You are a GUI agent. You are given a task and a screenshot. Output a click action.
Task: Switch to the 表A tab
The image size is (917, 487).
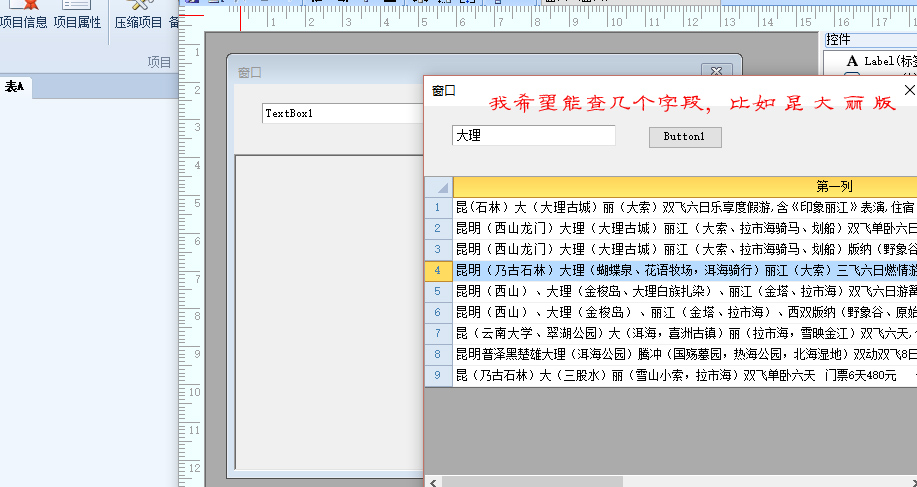[x=15, y=87]
